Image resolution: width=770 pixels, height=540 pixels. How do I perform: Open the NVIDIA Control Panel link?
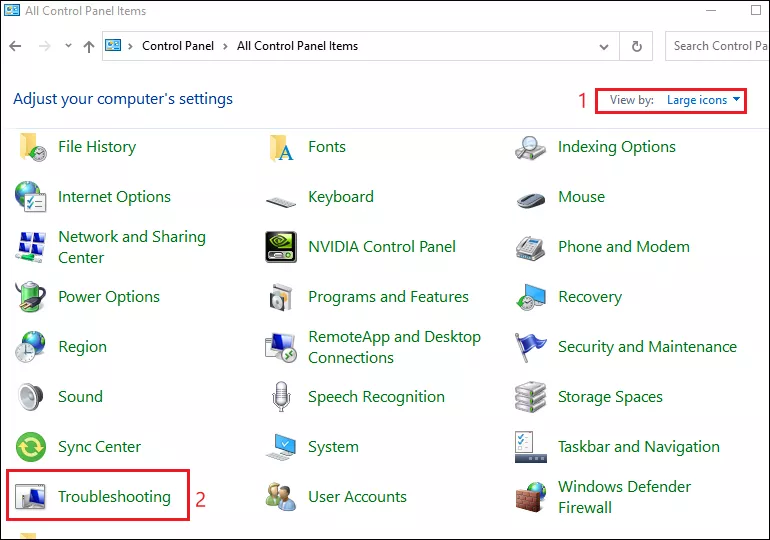pyautogui.click(x=382, y=246)
